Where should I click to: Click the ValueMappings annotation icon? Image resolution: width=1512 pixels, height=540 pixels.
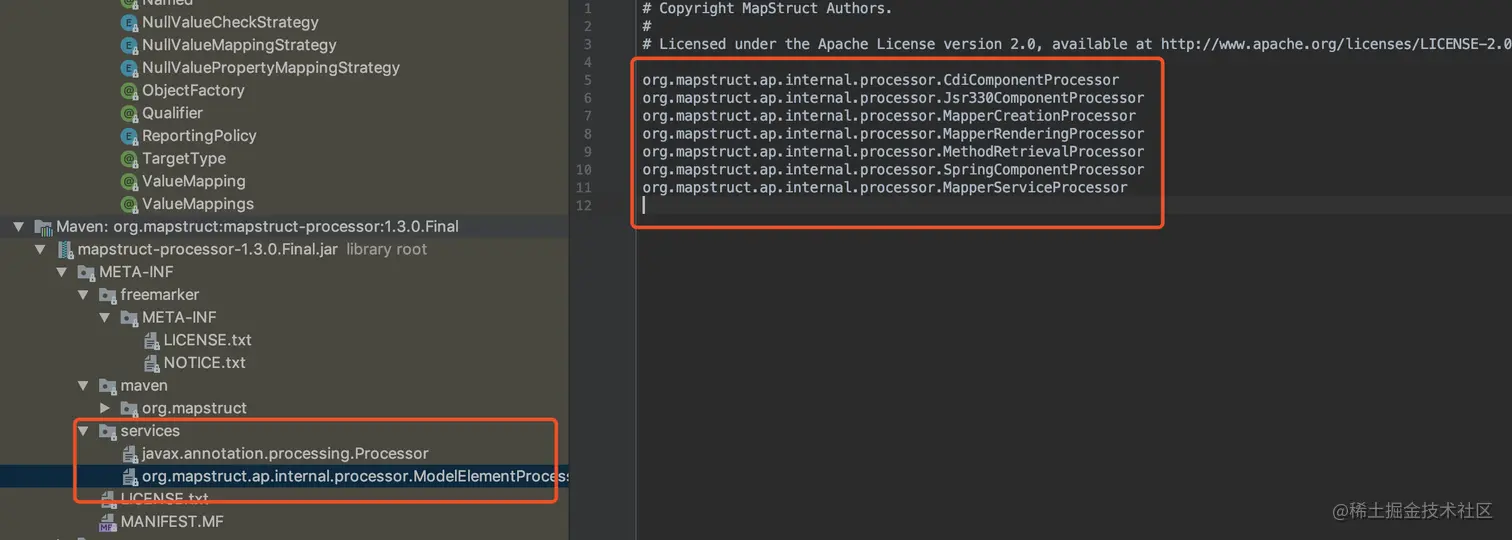pos(129,204)
